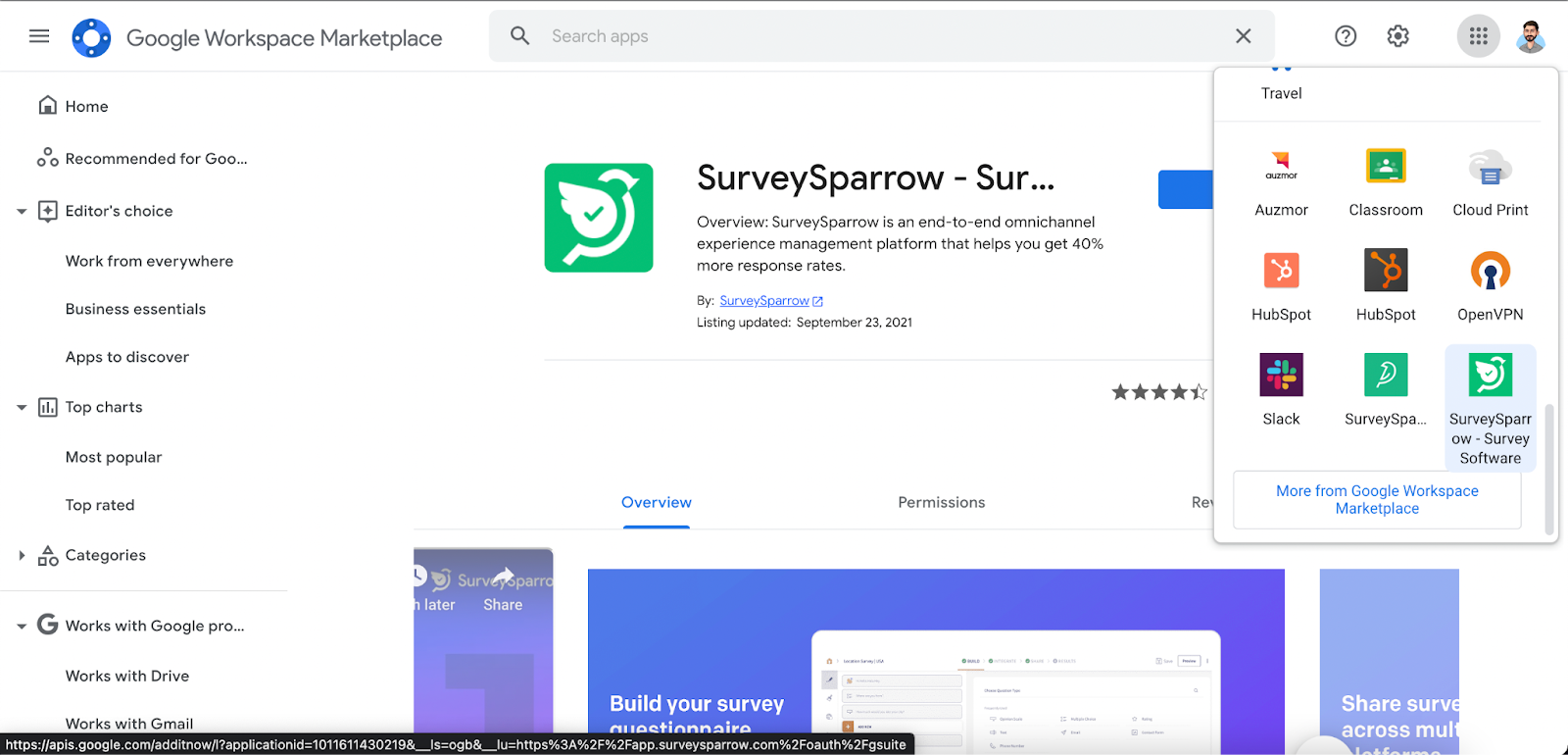
Task: Open the help question mark icon
Action: (x=1346, y=36)
